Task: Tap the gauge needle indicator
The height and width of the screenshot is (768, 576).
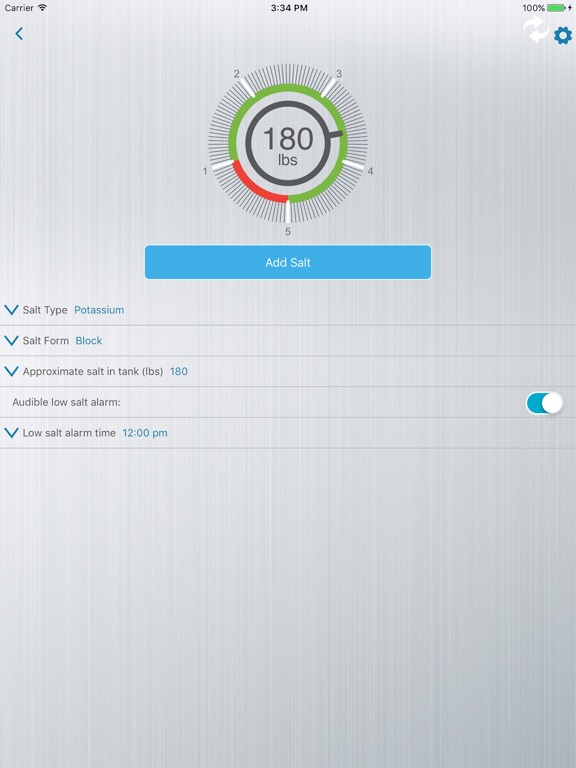Action: point(335,135)
